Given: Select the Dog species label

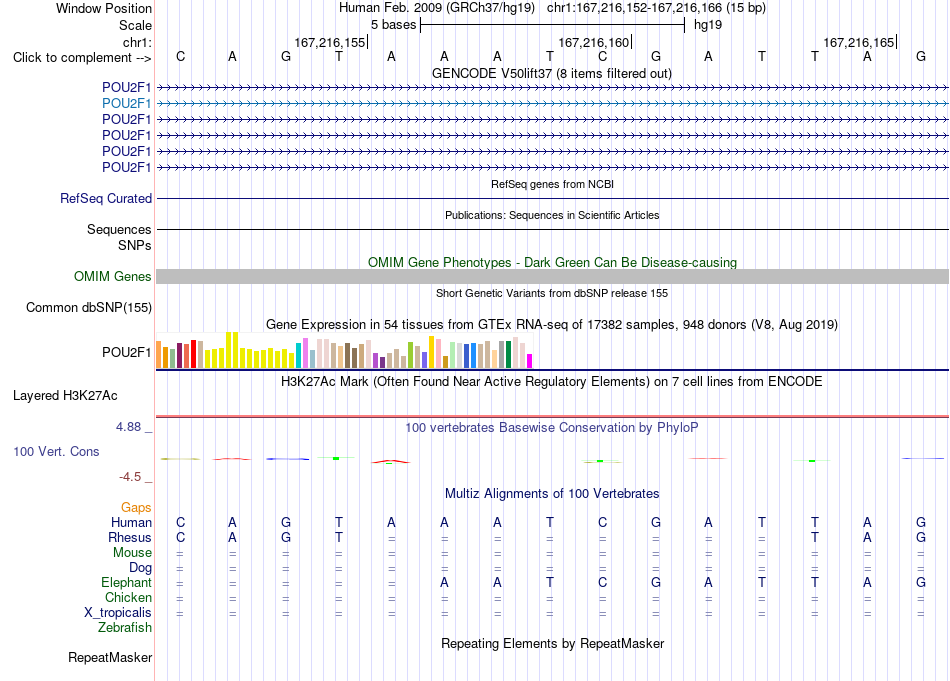Looking at the screenshot, I should click(140, 568).
